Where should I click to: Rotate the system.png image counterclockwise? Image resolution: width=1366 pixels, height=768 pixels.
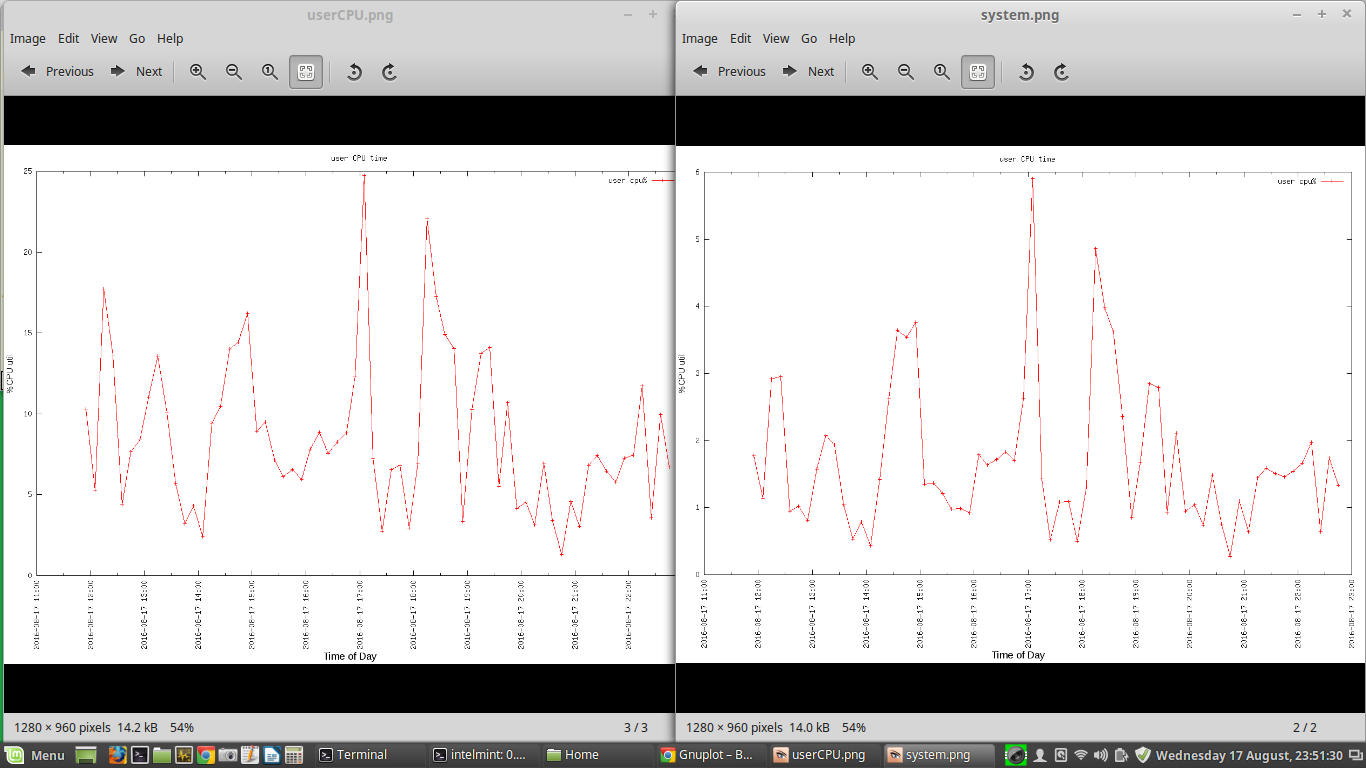click(1026, 71)
